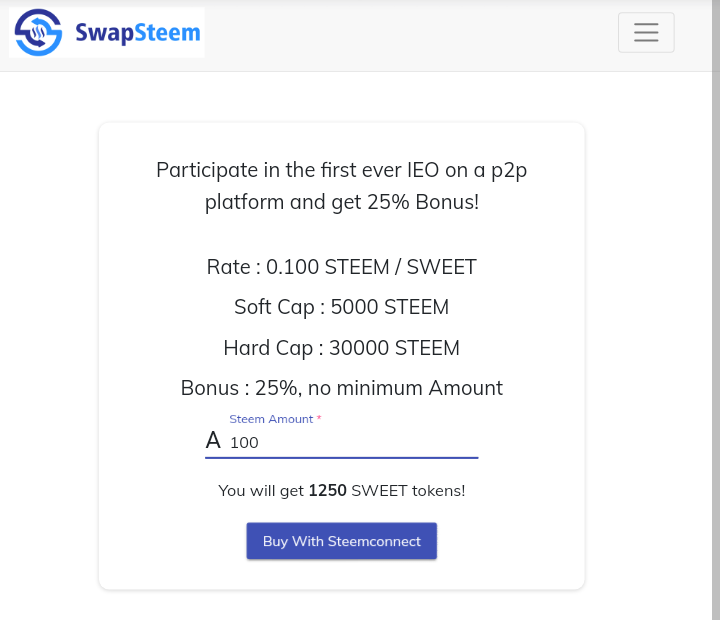Screen dimensions: 720x620
Task: Click the "platform and get 25% Bonus!" line
Action: (341, 202)
